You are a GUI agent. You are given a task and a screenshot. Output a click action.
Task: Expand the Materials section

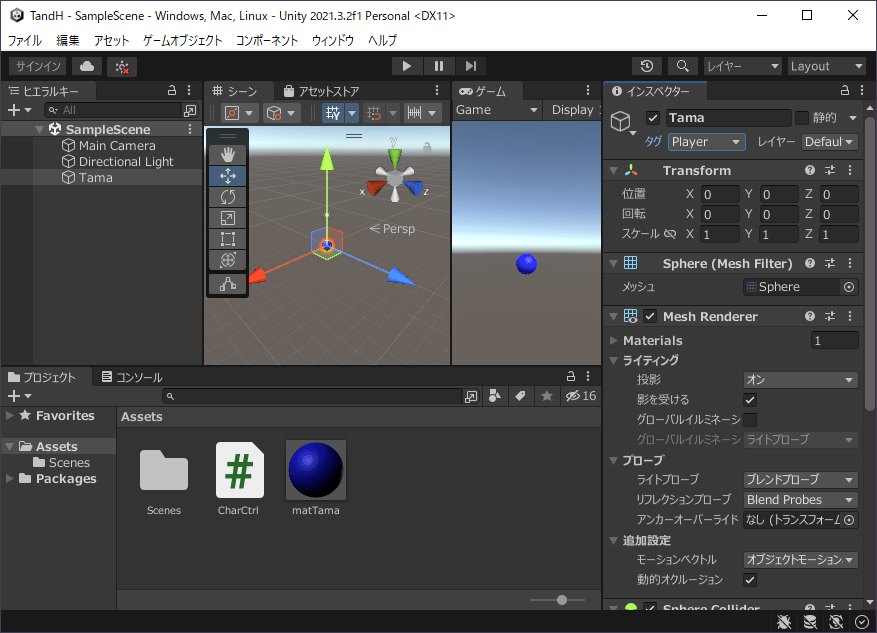tap(614, 340)
